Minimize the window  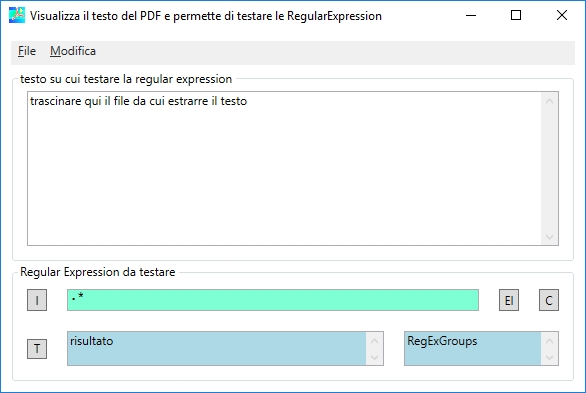coord(471,15)
